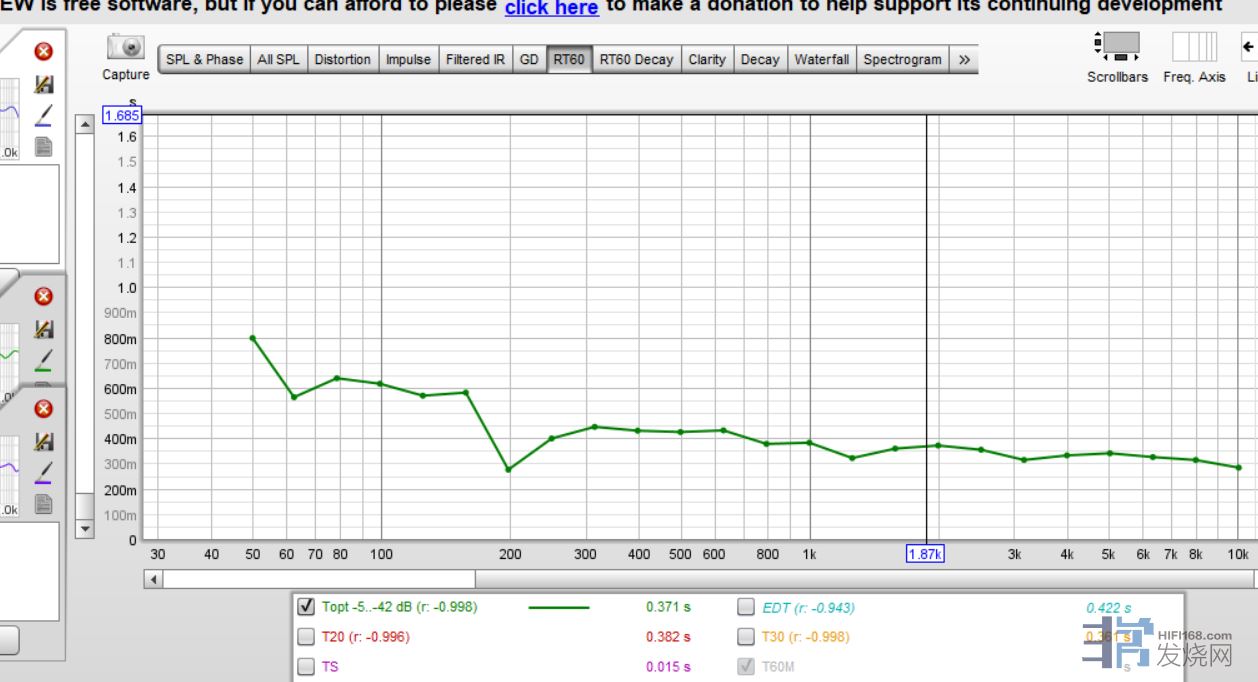The height and width of the screenshot is (682, 1258).
Task: Follow the 'click here' donation link
Action: (x=551, y=8)
